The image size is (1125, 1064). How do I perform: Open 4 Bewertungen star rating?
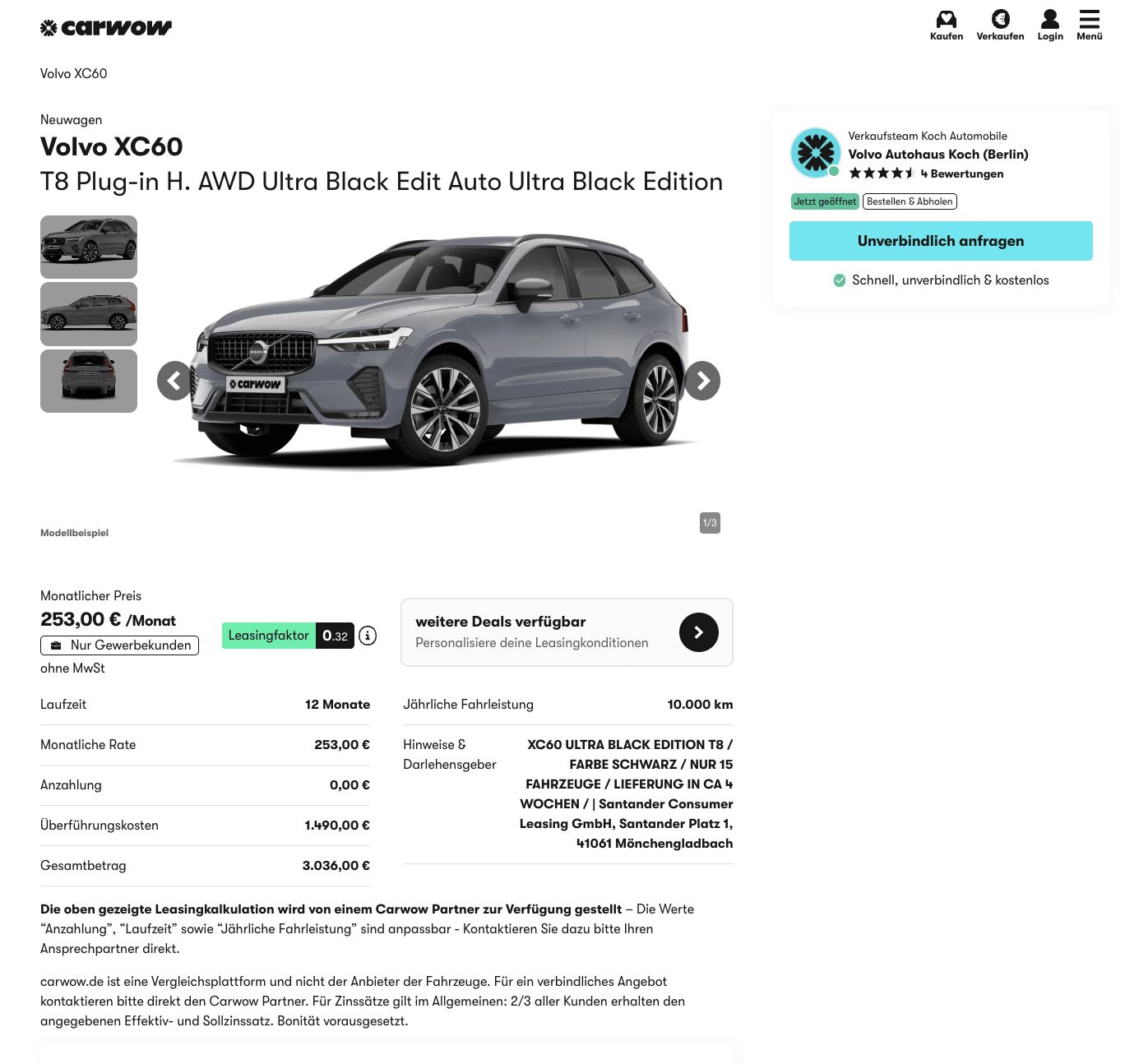coord(926,173)
